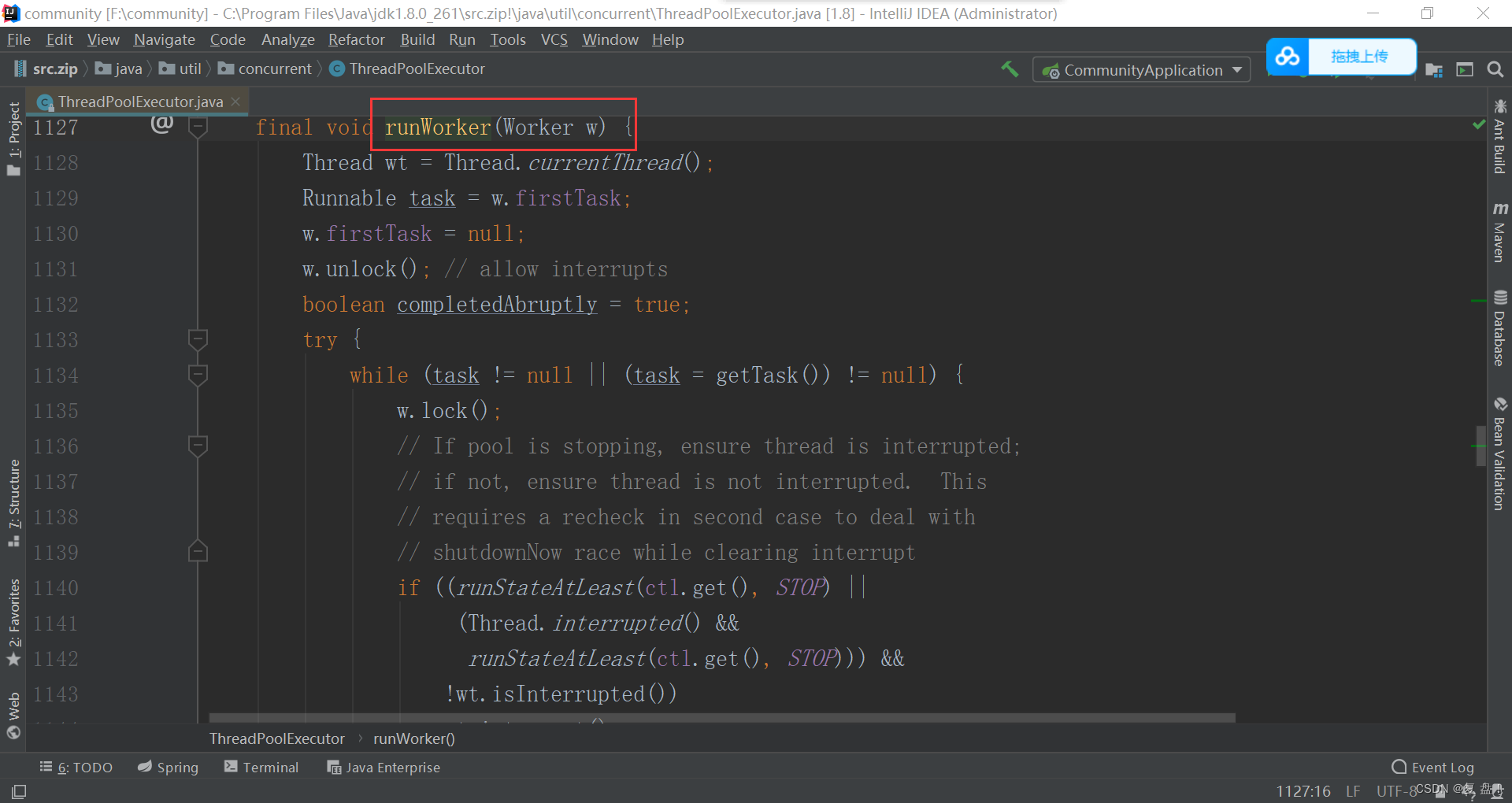Click ThreadPoolExecutor class in navigation bar

[407, 69]
